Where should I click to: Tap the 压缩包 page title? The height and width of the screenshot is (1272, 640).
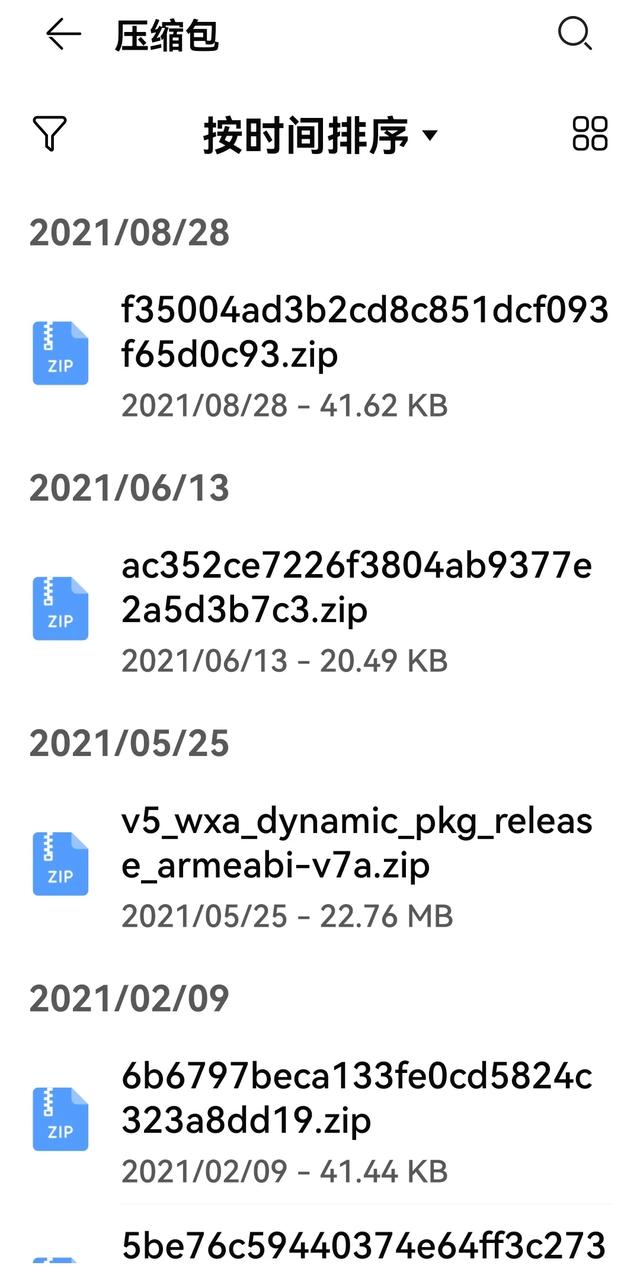coord(167,36)
